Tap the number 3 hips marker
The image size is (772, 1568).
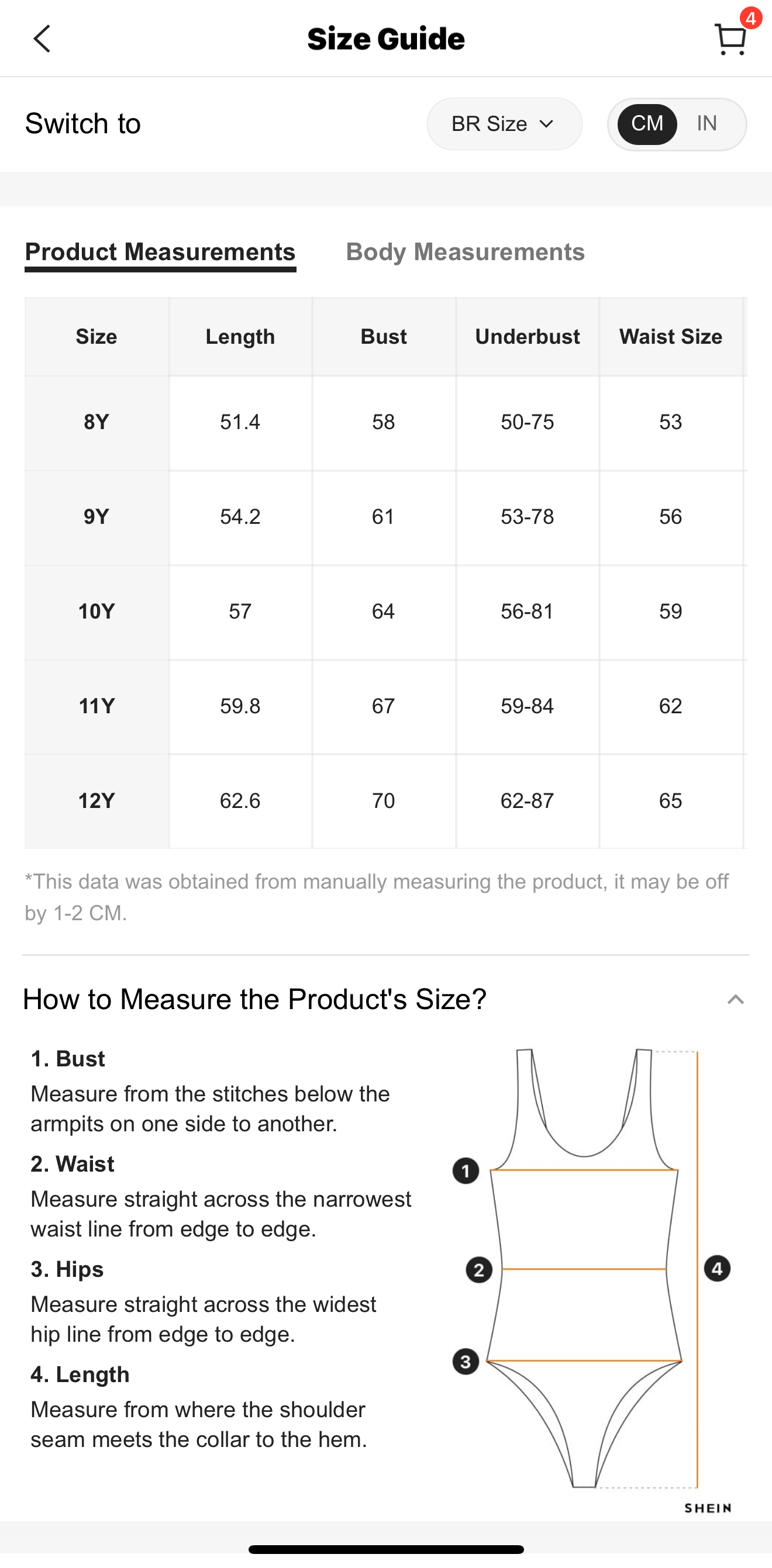(x=466, y=1362)
